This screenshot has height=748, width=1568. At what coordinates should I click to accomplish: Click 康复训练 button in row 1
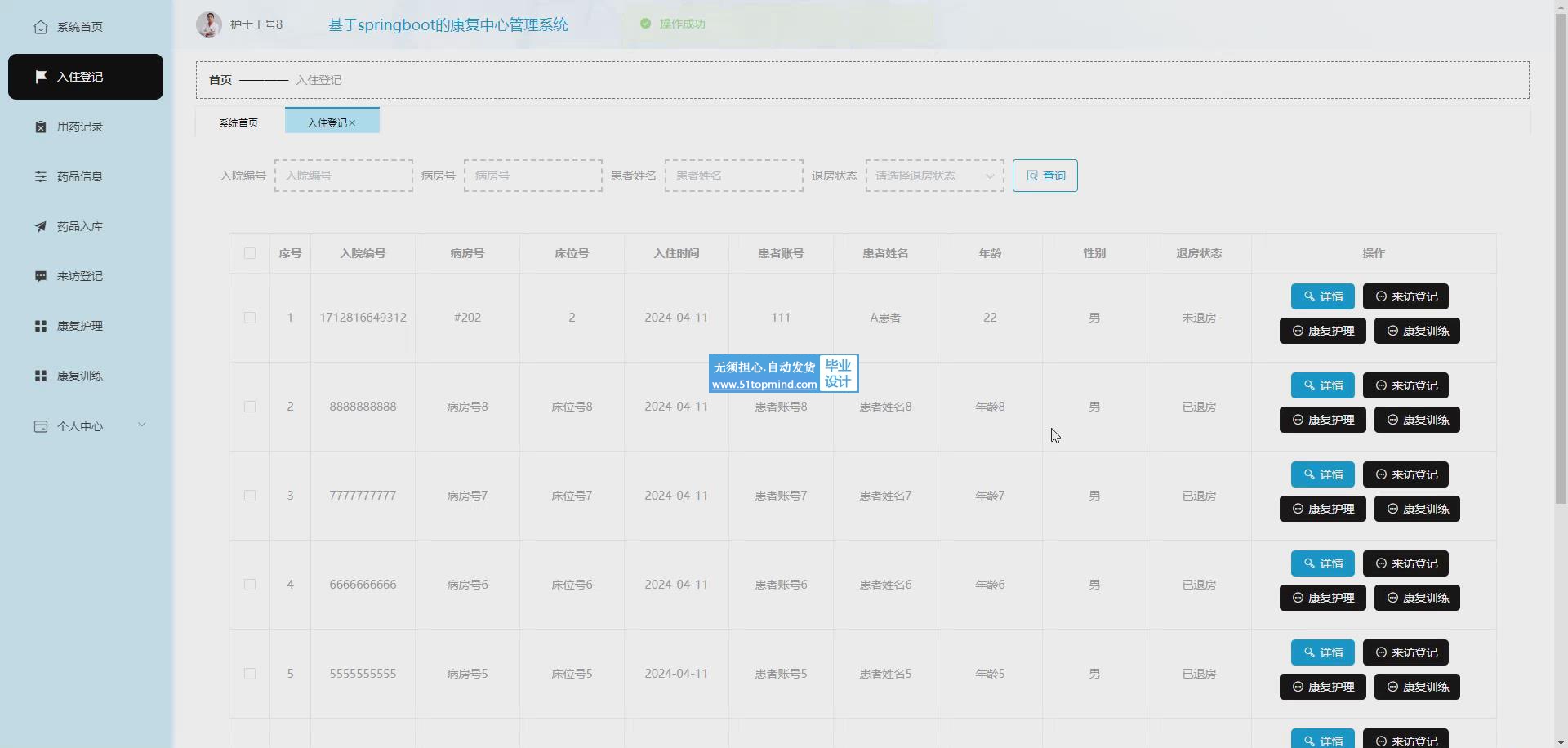coord(1417,331)
